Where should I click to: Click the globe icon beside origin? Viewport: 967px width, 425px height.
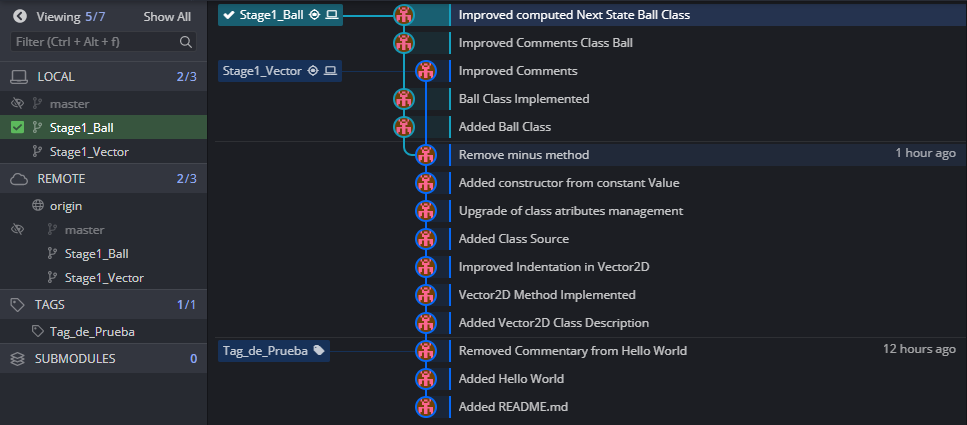coord(38,206)
